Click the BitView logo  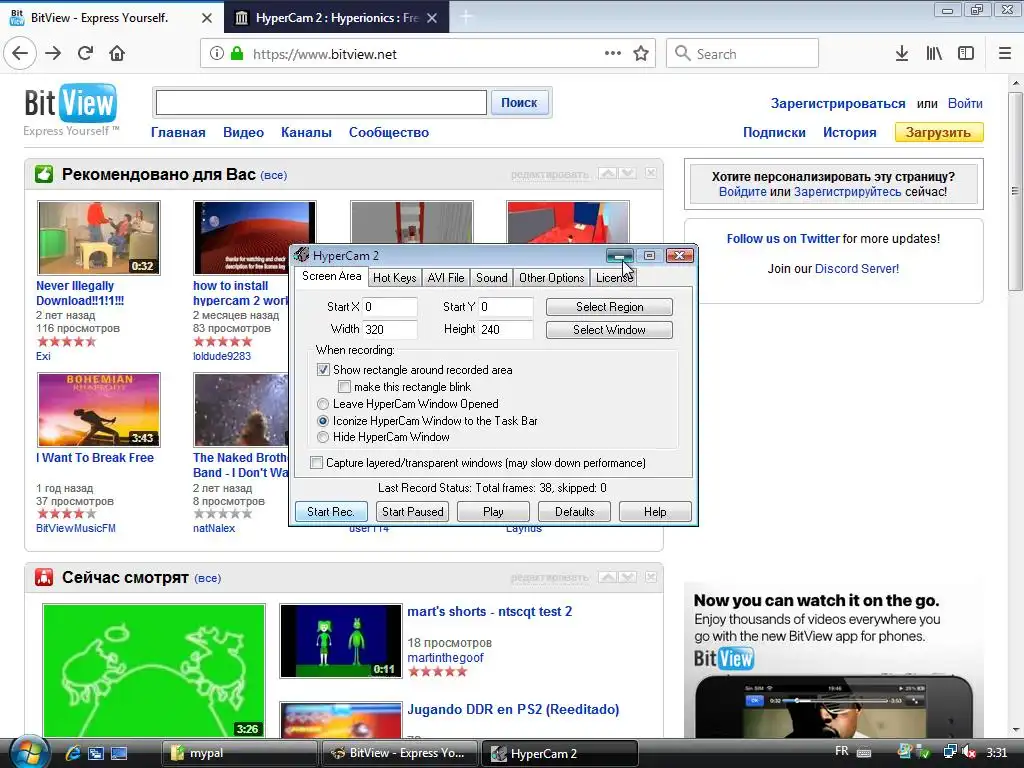coord(70,103)
